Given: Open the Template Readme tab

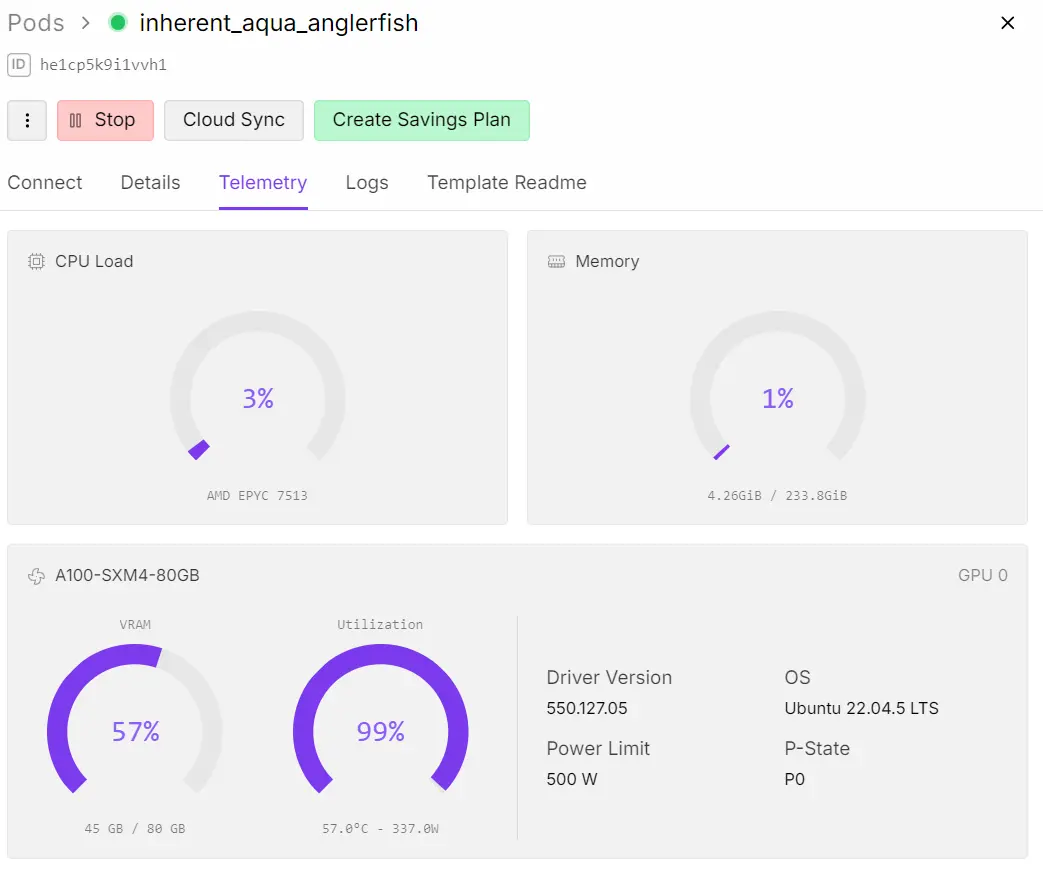Looking at the screenshot, I should tap(506, 183).
